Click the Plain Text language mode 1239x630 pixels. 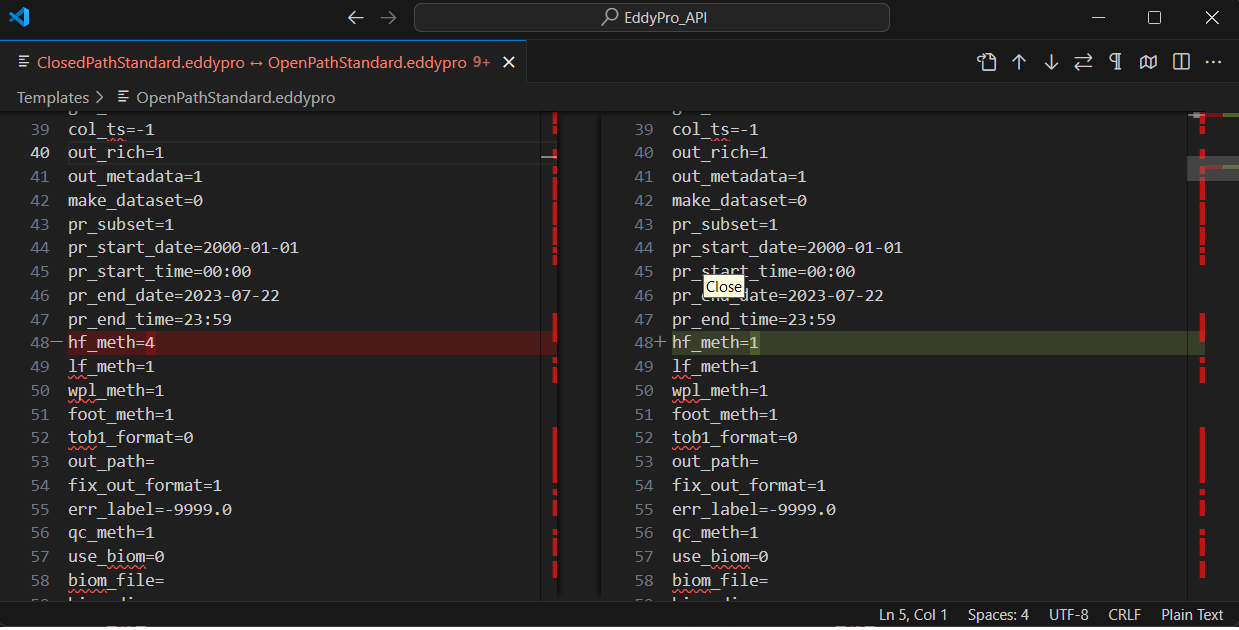[1192, 615]
